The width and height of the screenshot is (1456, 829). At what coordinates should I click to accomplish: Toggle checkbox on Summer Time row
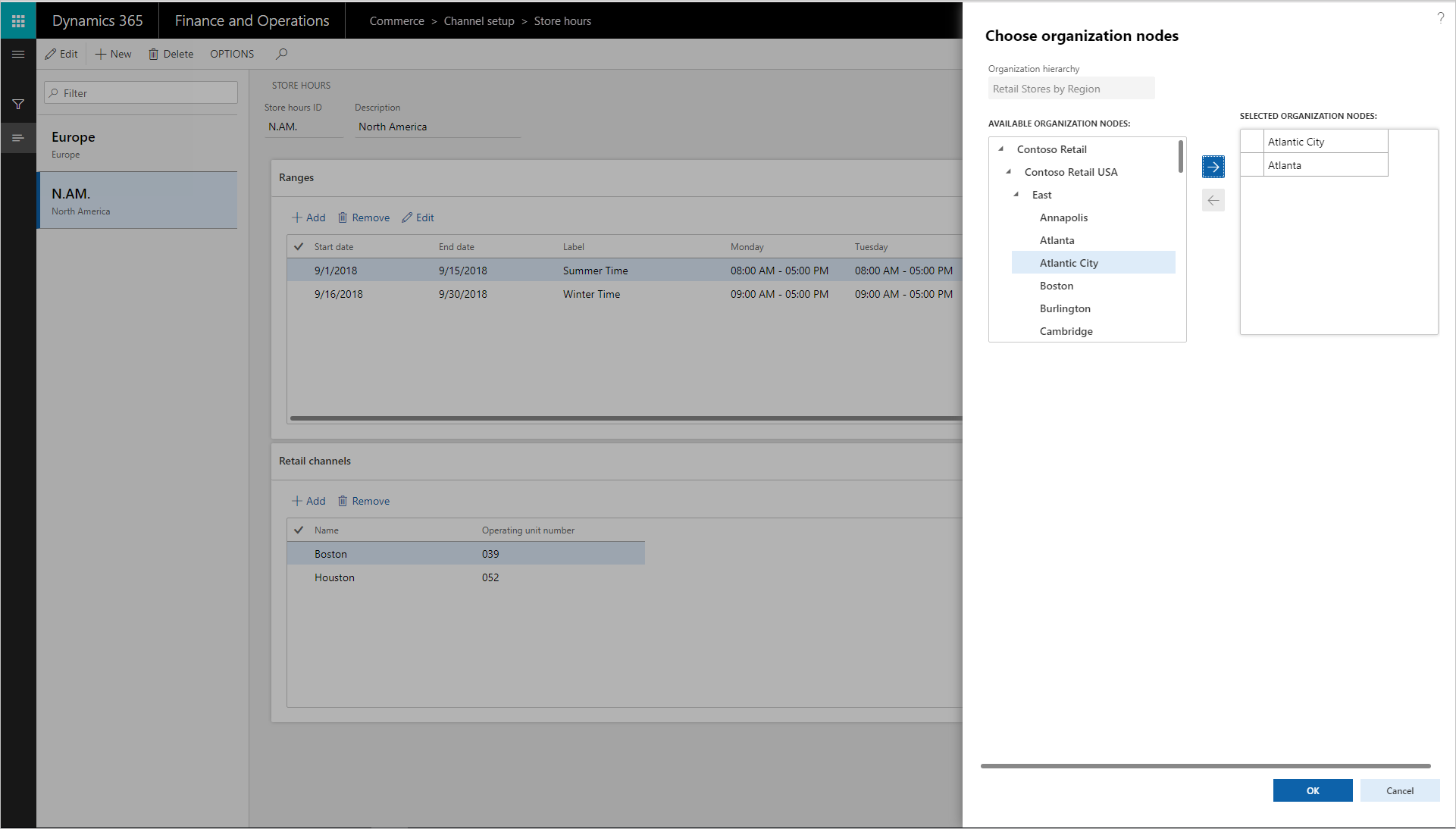point(297,270)
